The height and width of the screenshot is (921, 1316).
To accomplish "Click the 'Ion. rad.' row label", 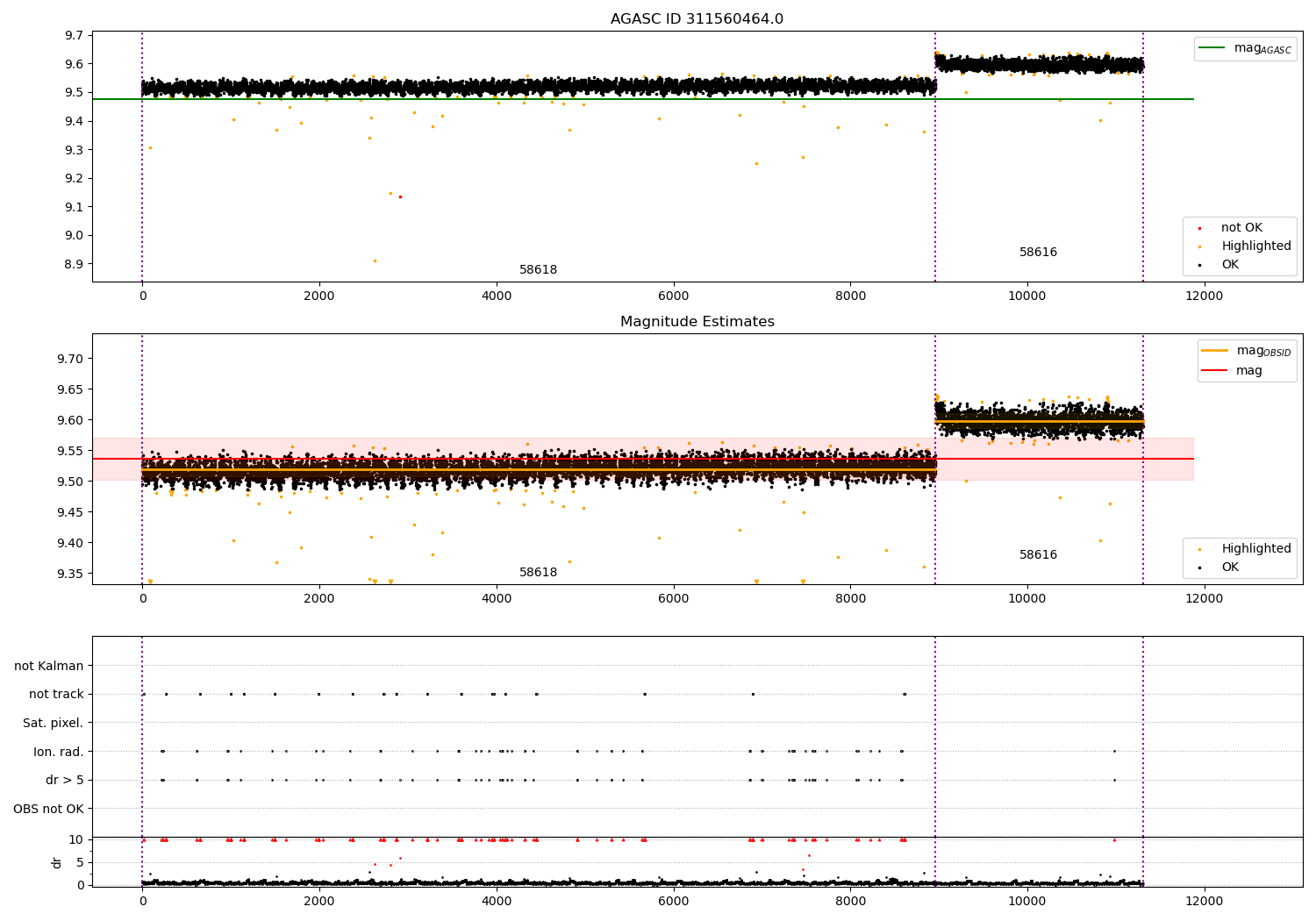I will coord(59,752).
